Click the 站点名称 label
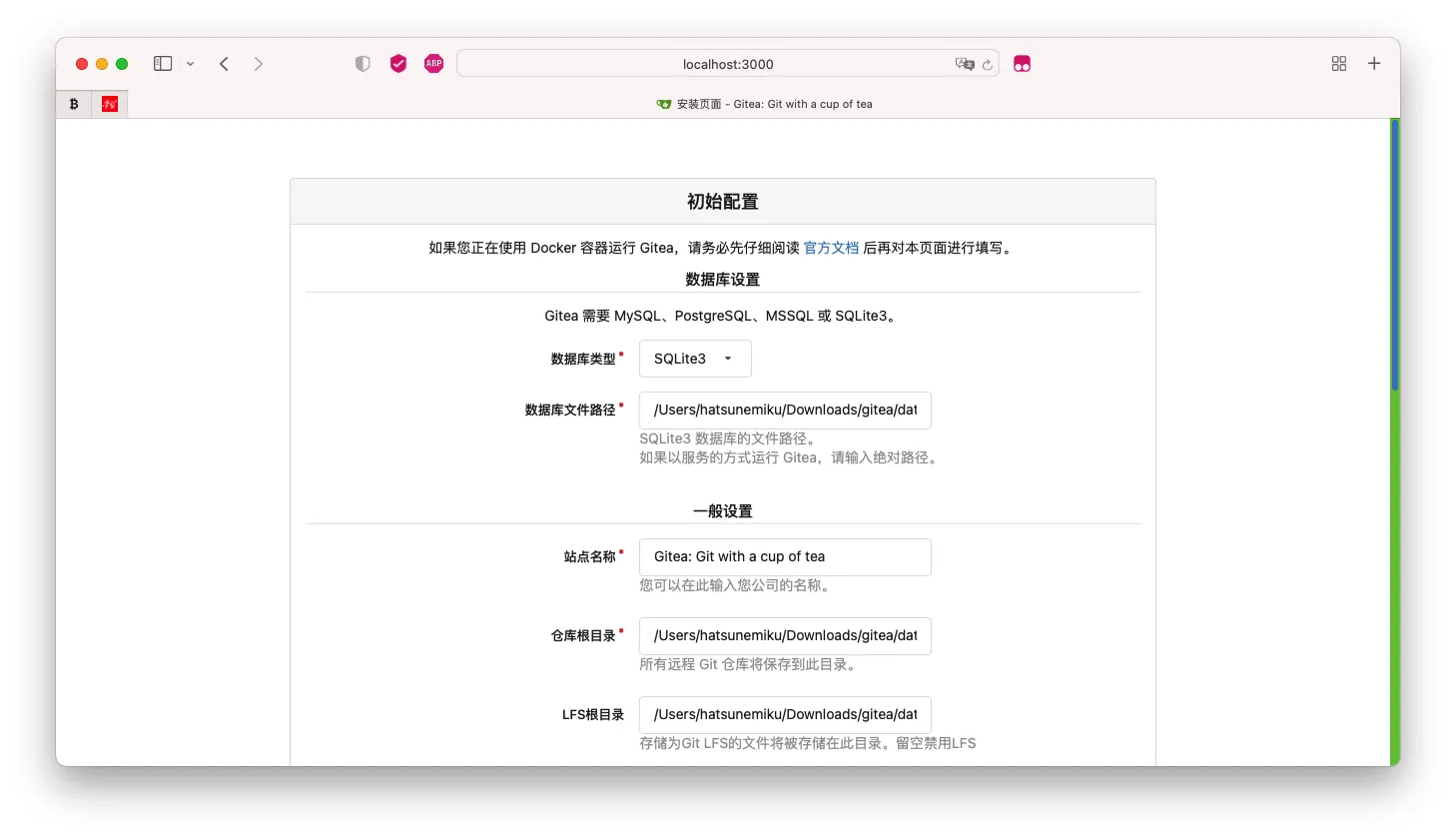 (590, 556)
